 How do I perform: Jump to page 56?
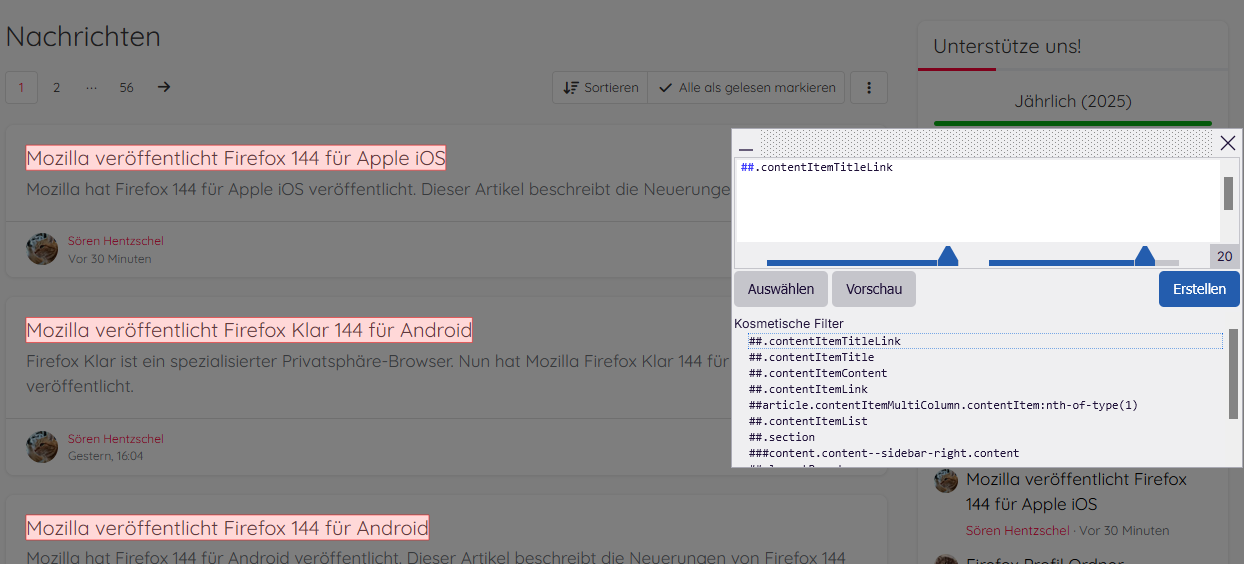click(126, 87)
